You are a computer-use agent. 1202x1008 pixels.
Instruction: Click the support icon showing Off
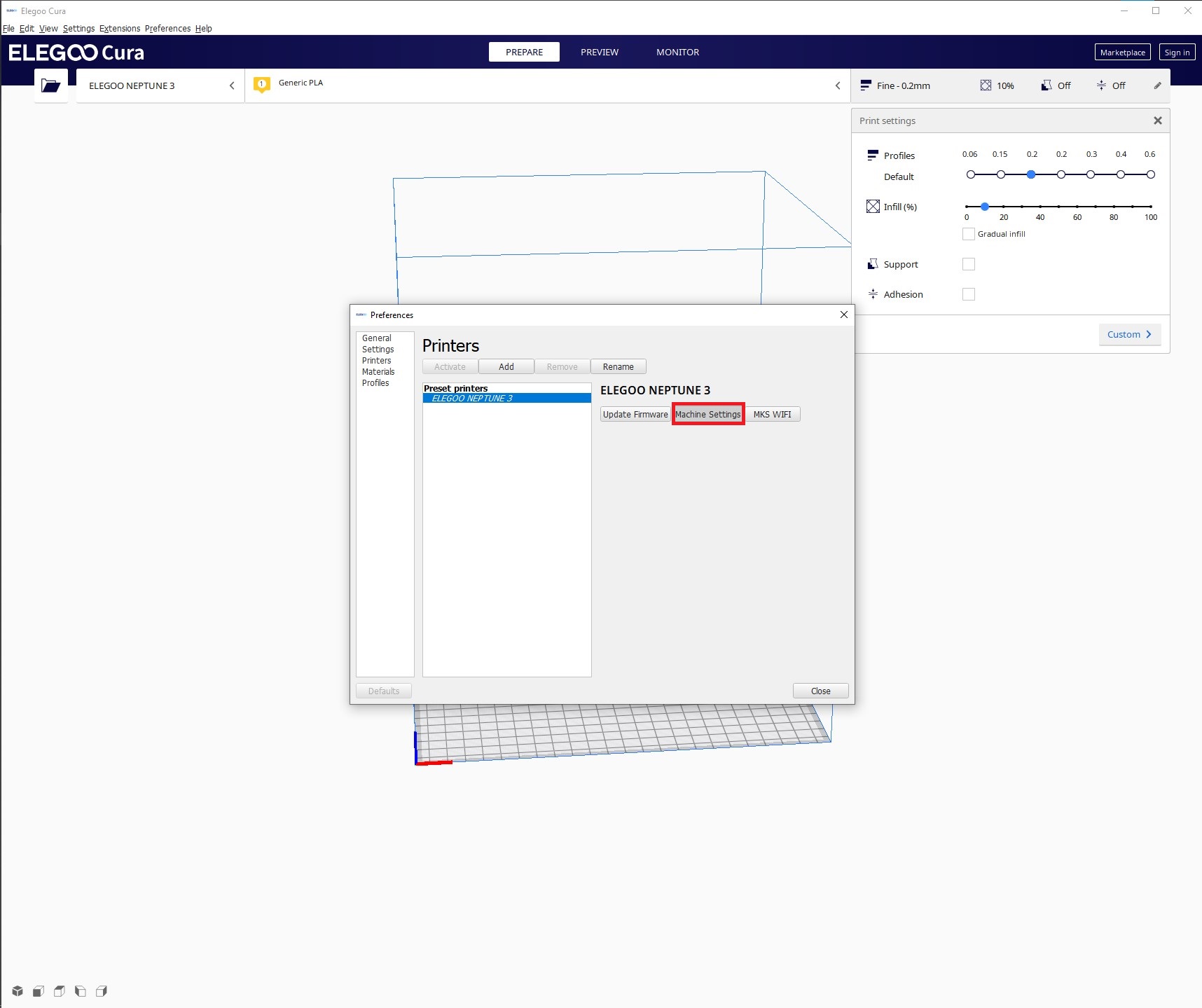tap(1046, 85)
